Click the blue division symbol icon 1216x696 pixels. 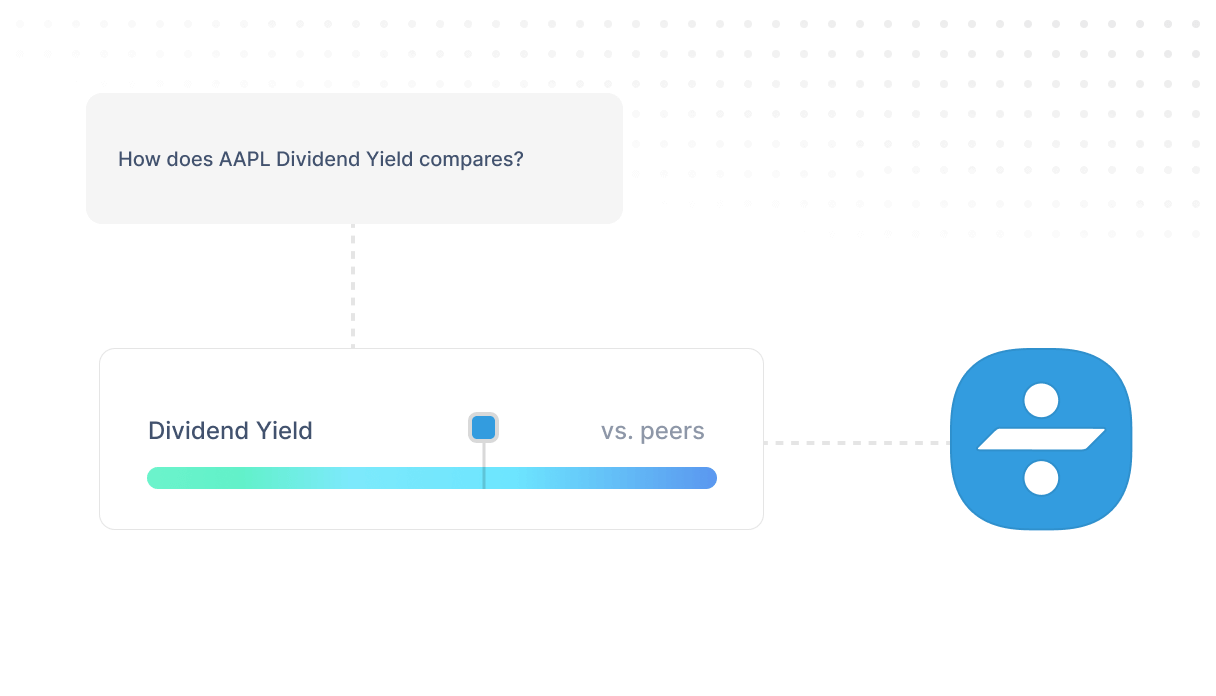[x=1040, y=439]
